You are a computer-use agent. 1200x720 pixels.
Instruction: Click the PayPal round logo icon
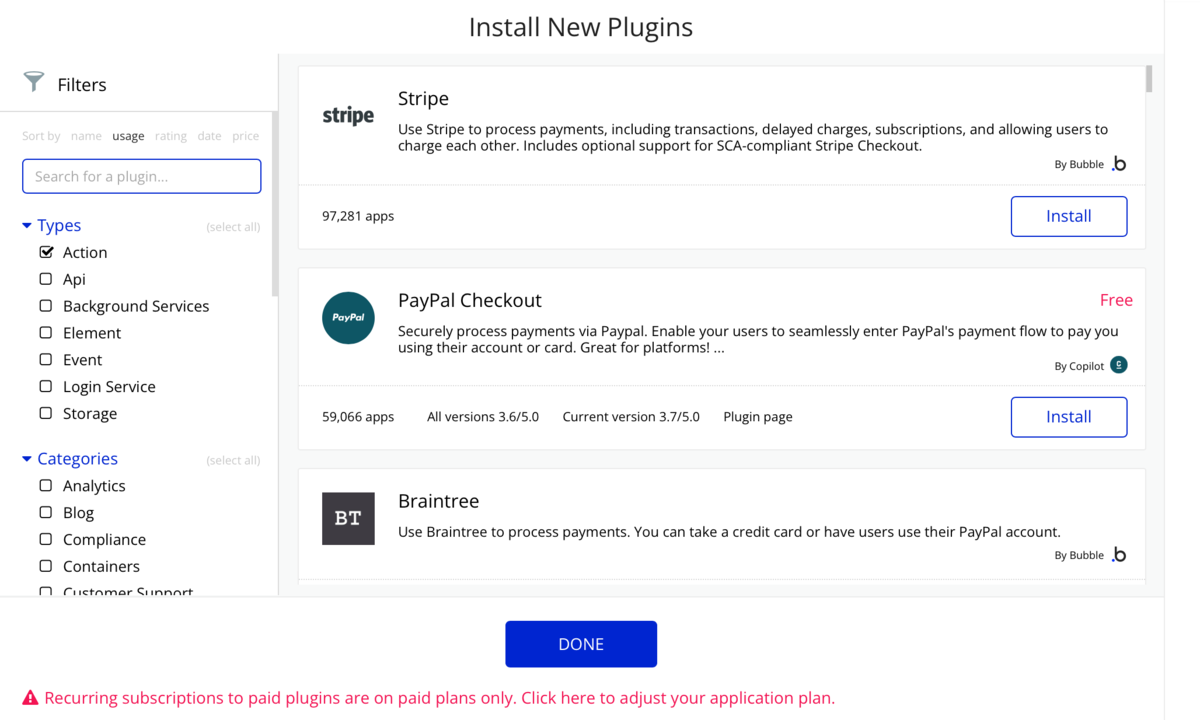click(348, 317)
